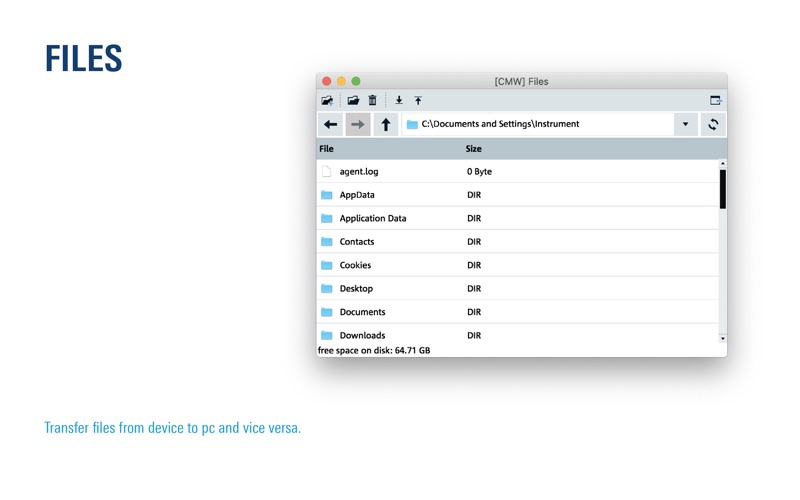Select the Contacts folder name
The image size is (800, 500).
click(x=357, y=242)
